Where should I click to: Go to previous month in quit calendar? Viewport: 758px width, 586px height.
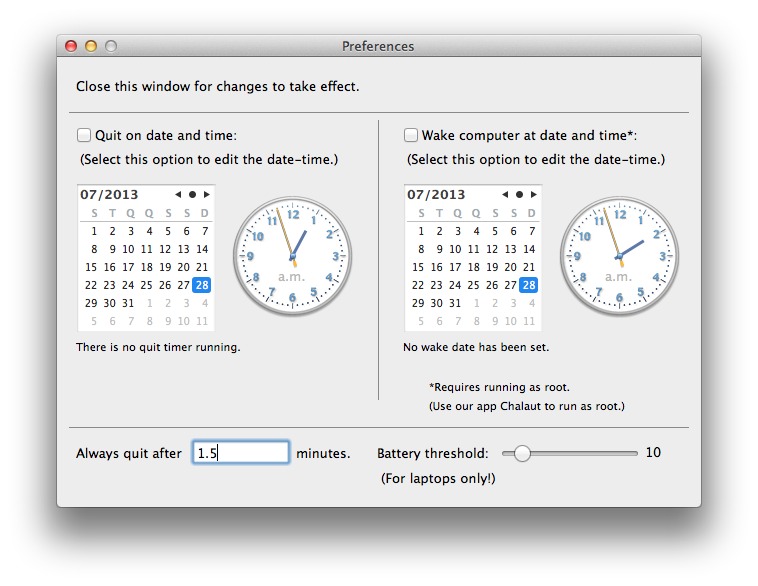[x=178, y=194]
